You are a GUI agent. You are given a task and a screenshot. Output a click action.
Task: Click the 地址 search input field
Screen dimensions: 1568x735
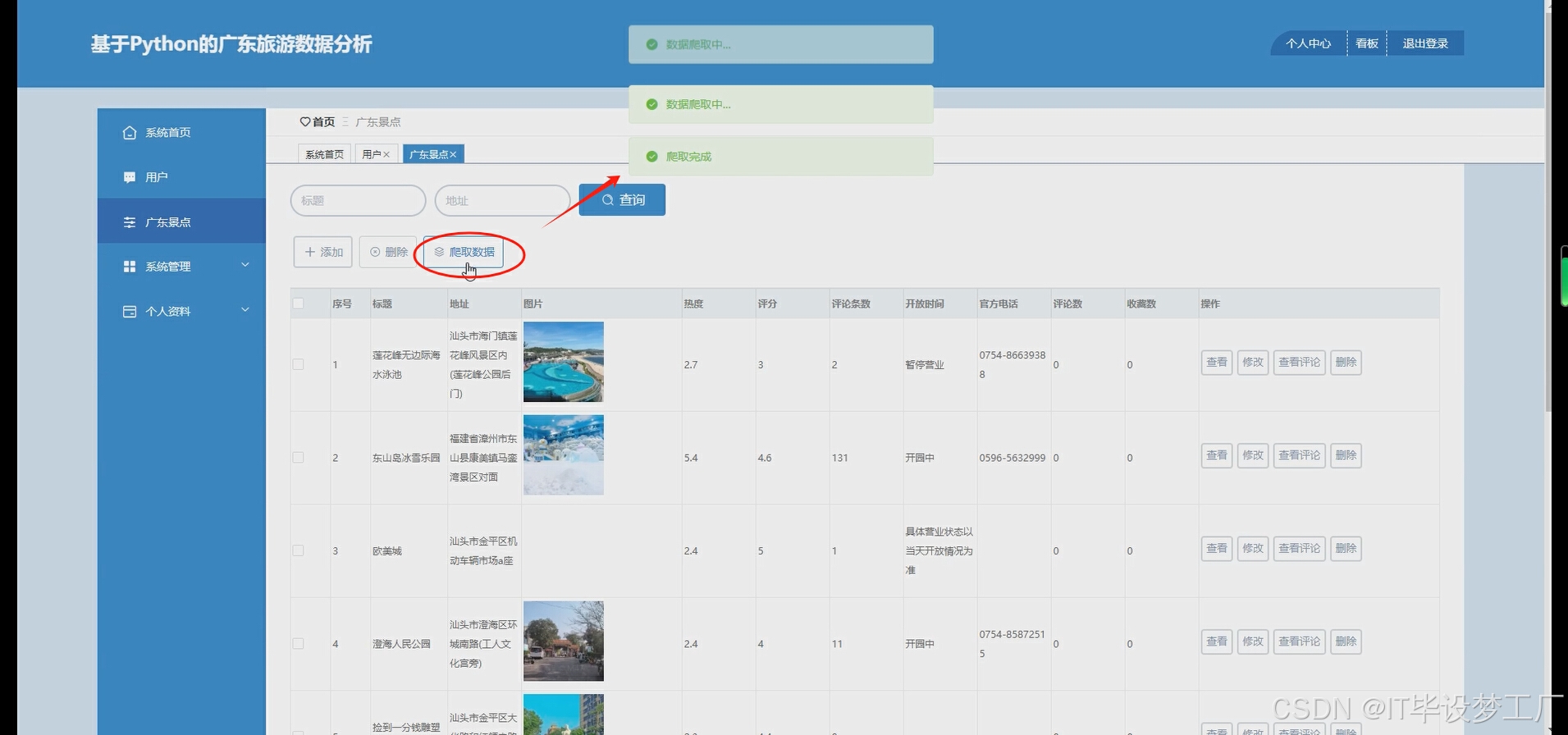point(502,200)
